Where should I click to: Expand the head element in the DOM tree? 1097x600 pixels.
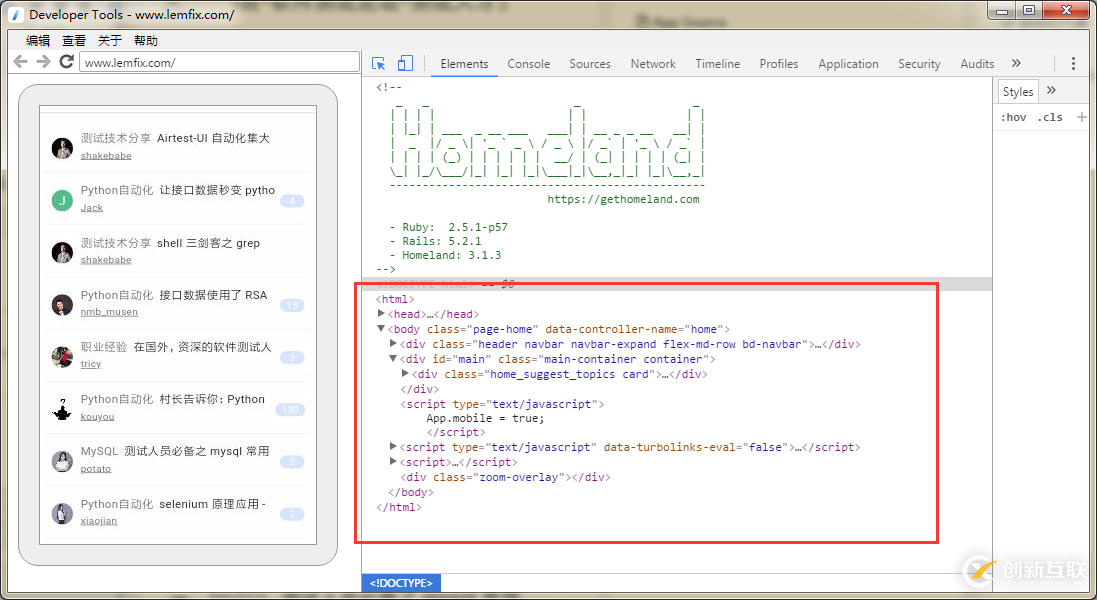coord(380,313)
